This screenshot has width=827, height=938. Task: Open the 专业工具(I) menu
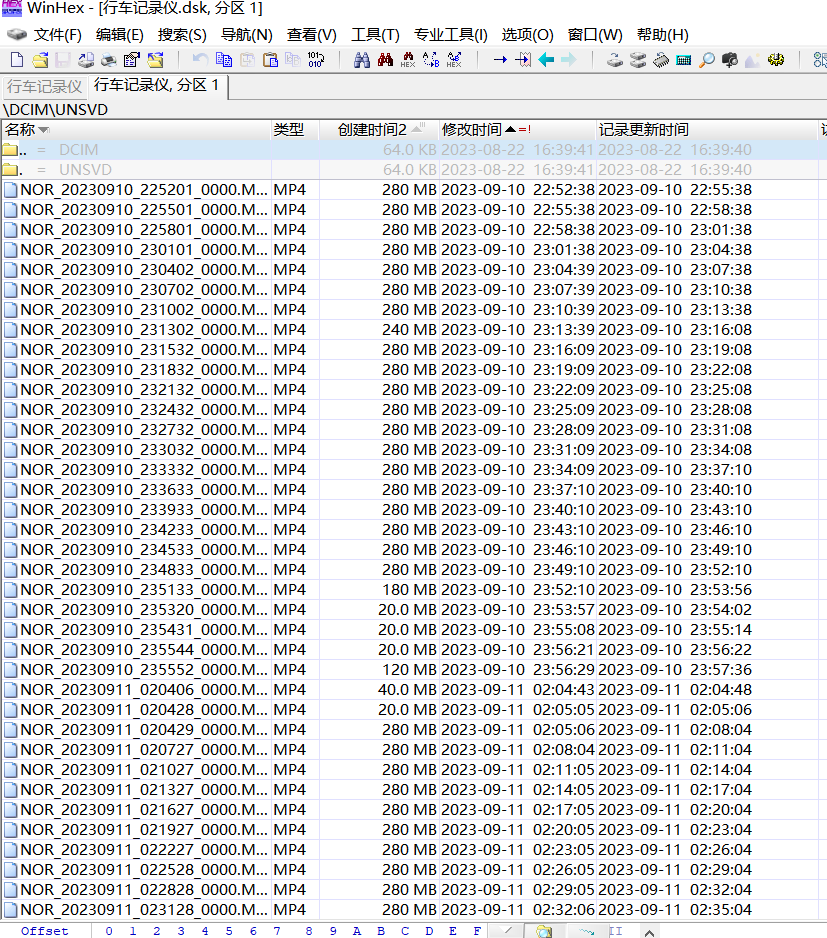[451, 35]
